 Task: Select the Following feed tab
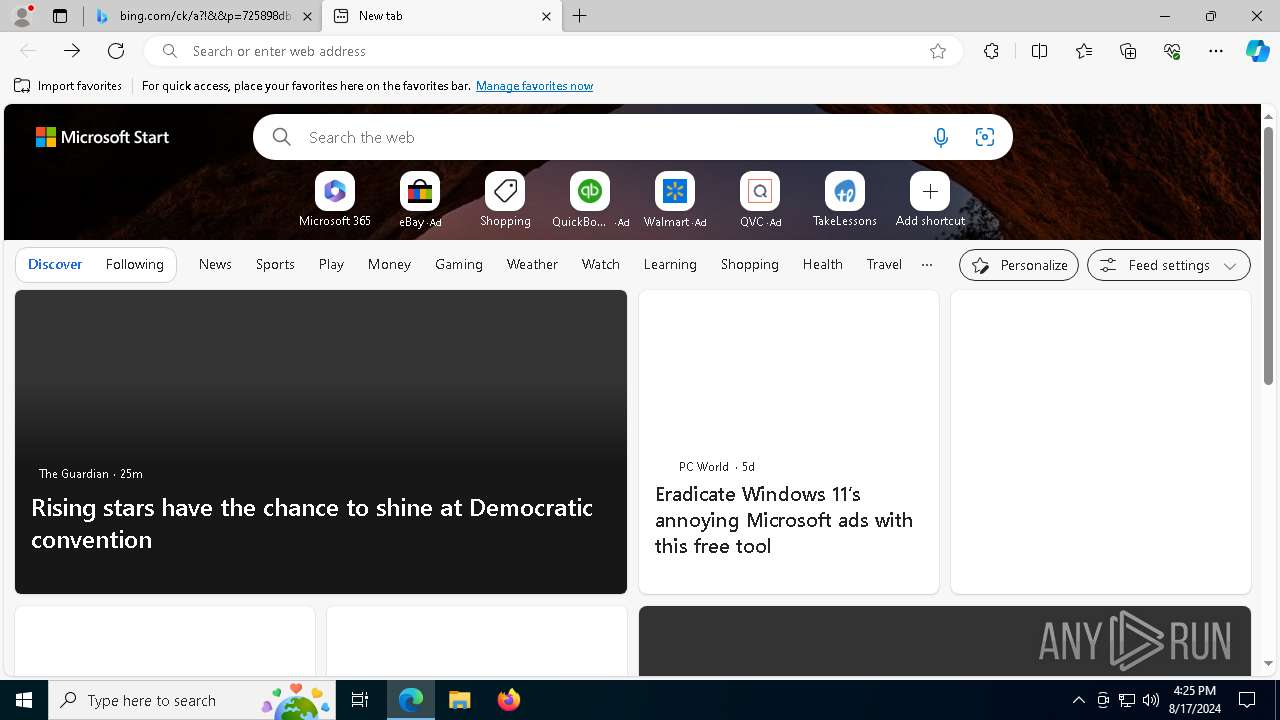(135, 265)
